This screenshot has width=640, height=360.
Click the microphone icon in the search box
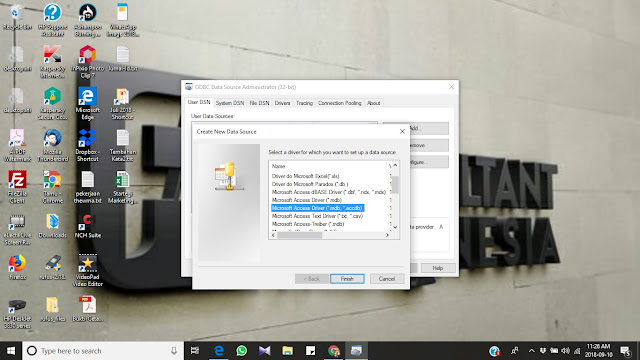pos(174,351)
